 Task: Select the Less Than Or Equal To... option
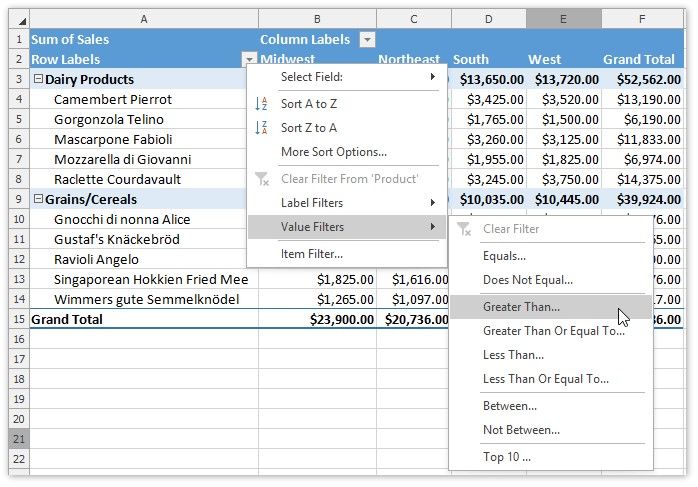pyautogui.click(x=545, y=379)
